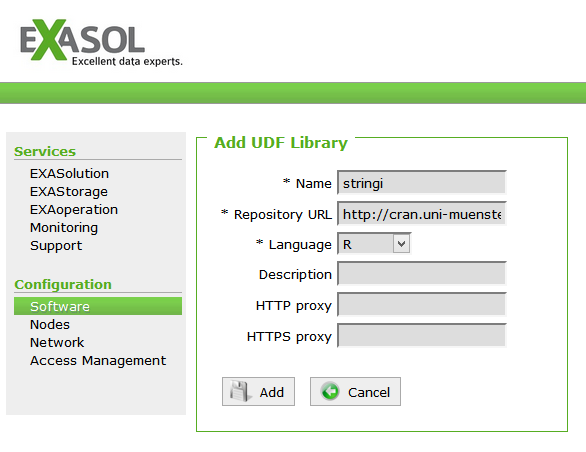
Task: Select Monitoring in the sidebar
Action: [x=64, y=227]
